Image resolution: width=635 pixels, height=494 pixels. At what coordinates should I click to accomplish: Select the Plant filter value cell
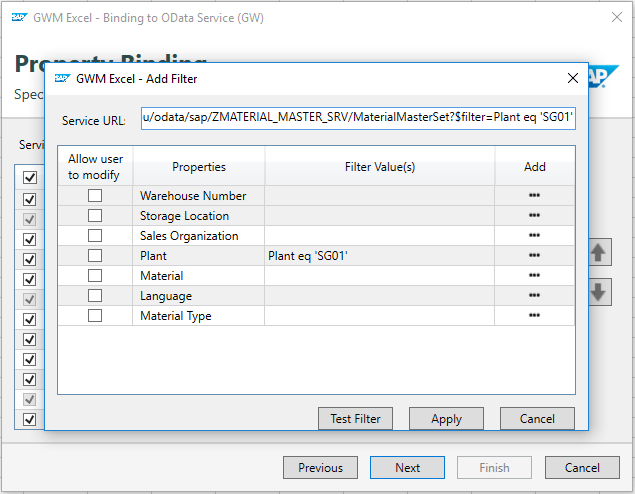point(379,256)
